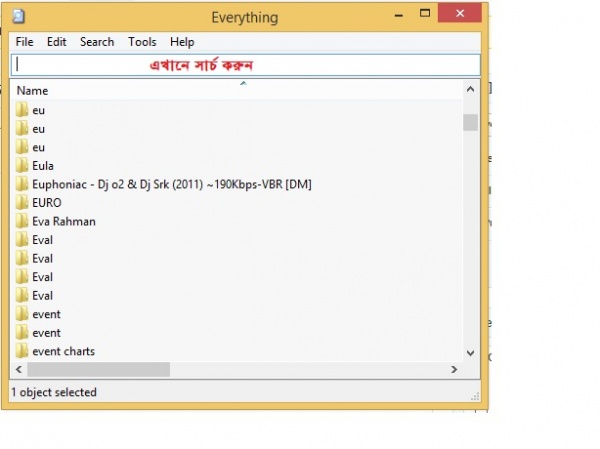Click the 1 object selected status text
This screenshot has width=600, height=449.
pos(54,392)
